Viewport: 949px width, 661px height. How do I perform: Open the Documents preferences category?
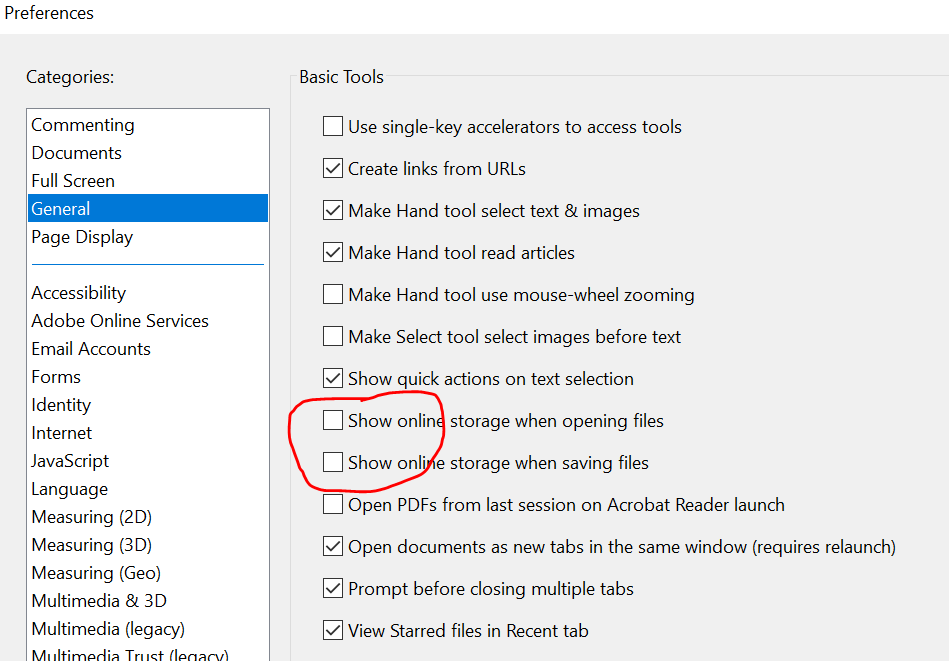(x=76, y=152)
